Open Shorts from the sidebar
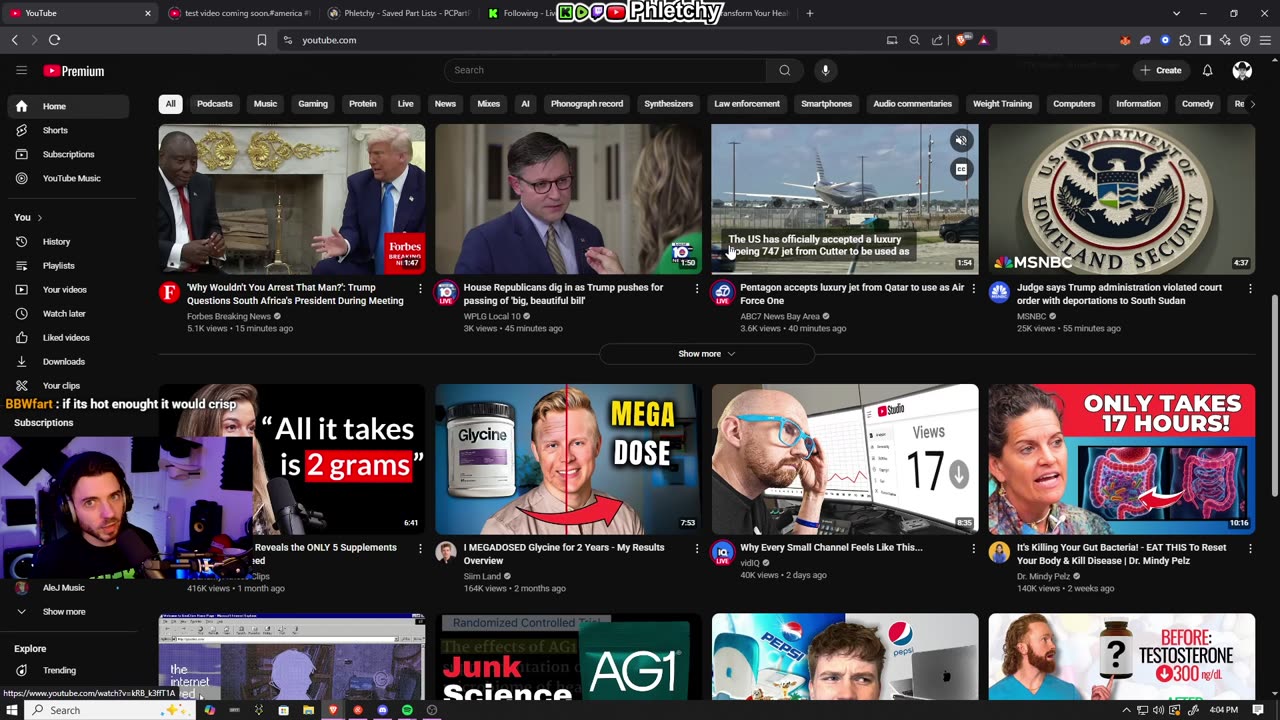The image size is (1280, 720). tap(55, 130)
